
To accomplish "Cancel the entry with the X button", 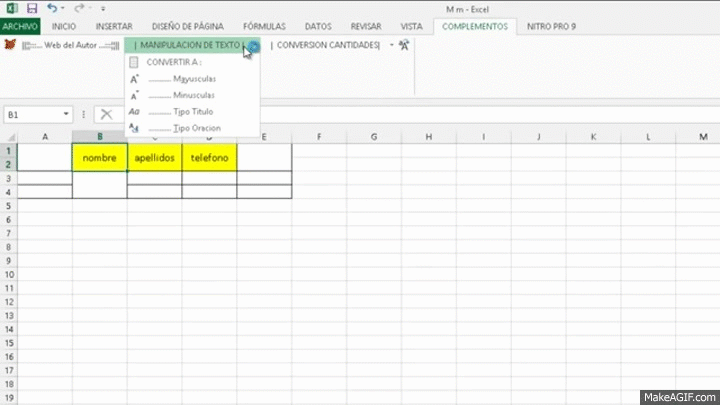I will point(106,114).
